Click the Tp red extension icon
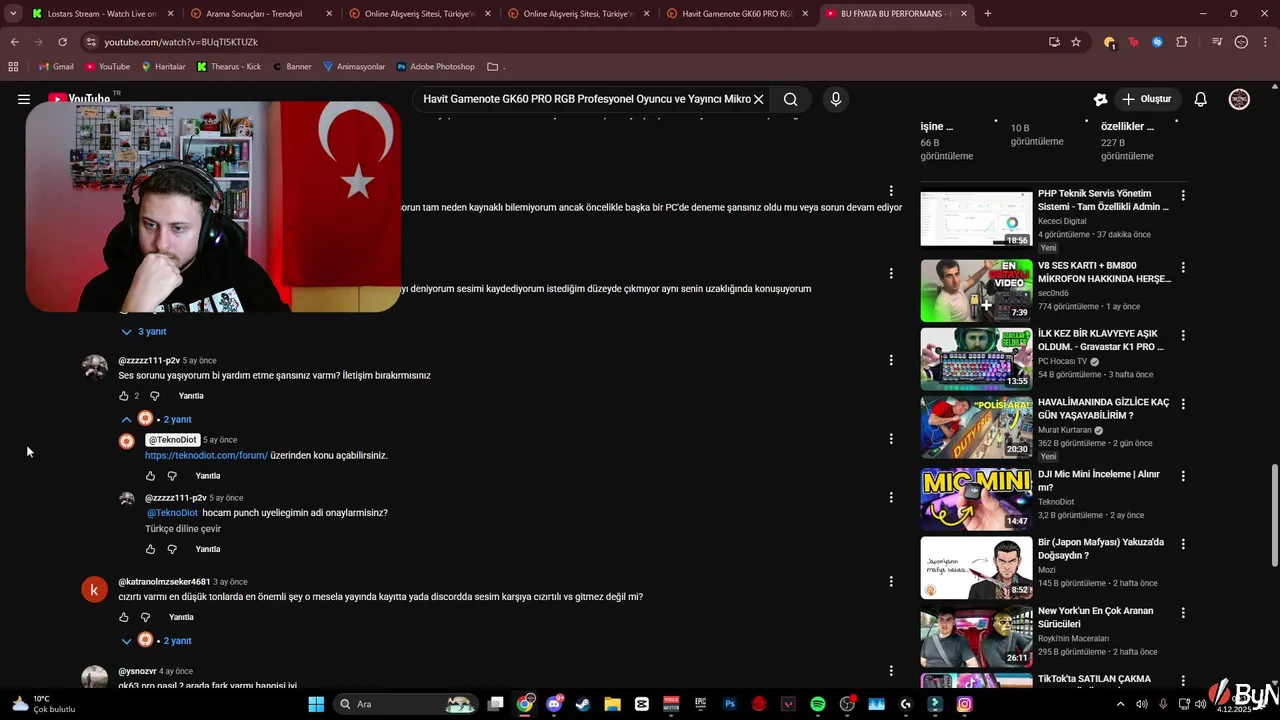 [x=1133, y=42]
